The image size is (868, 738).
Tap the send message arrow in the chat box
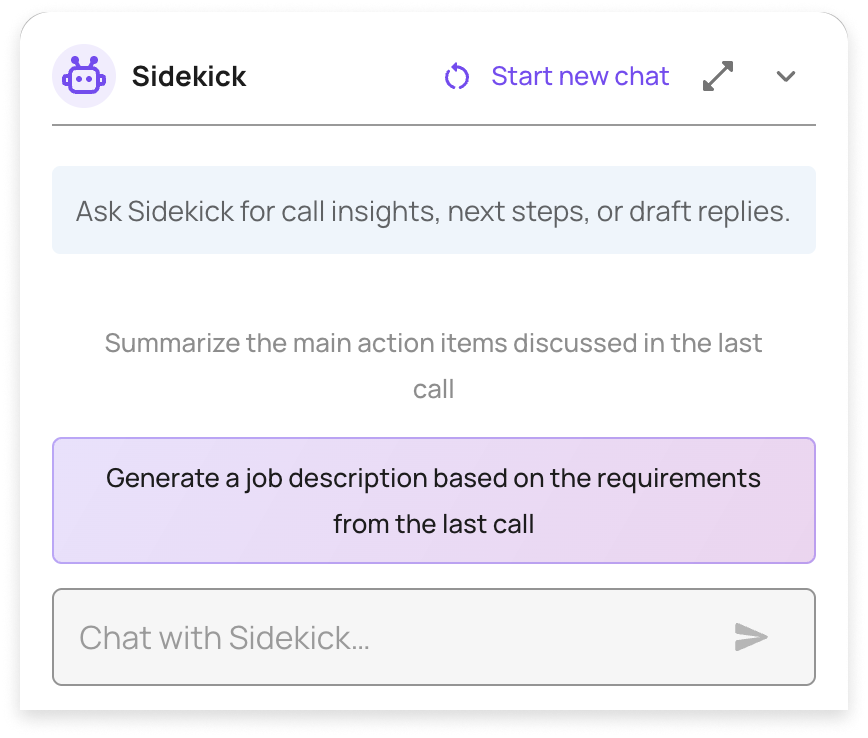[752, 637]
